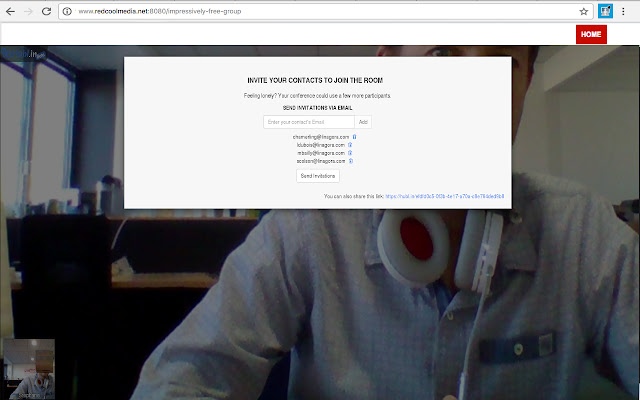Open the shareable hubl.in room link

pos(444,196)
